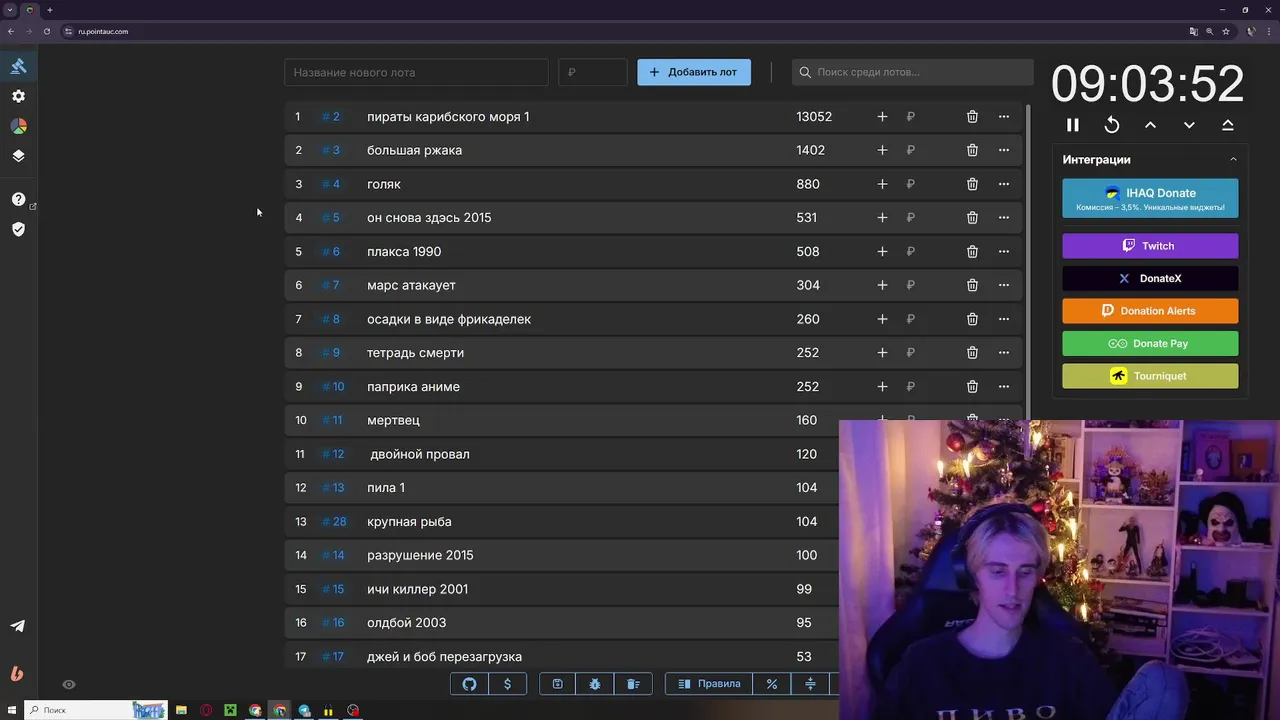Click the bug report icon
Viewport: 1280px width, 720px height.
click(595, 684)
